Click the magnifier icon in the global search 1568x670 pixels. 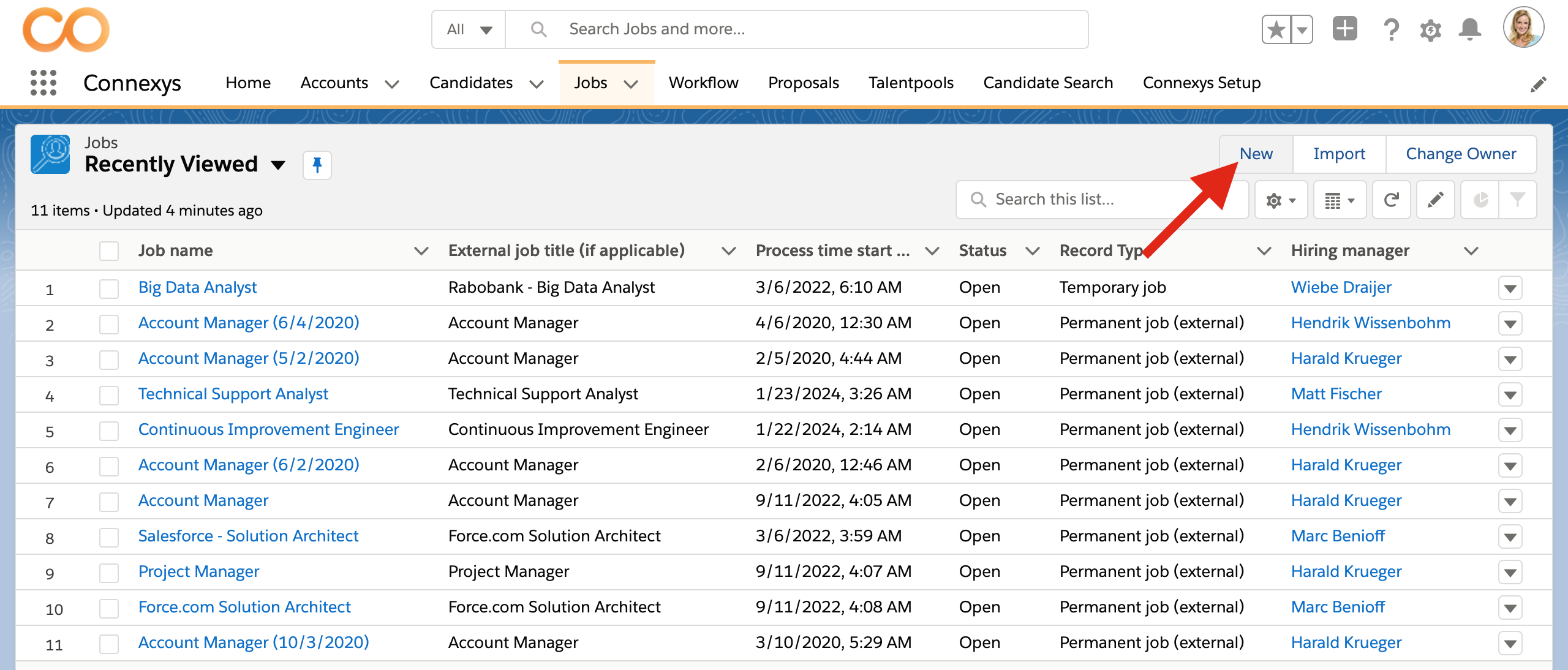pos(538,29)
